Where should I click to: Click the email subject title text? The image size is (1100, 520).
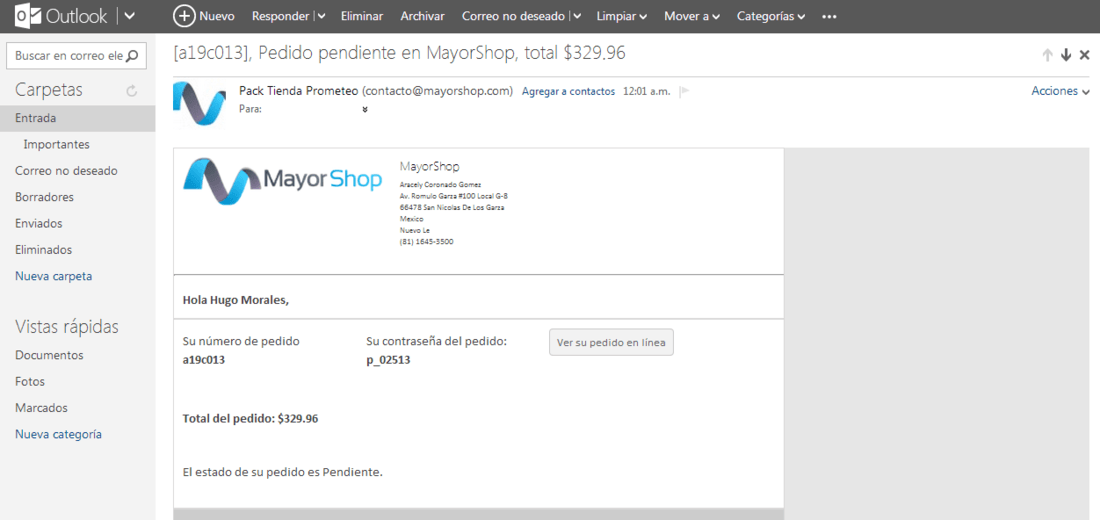pyautogui.click(x=399, y=54)
